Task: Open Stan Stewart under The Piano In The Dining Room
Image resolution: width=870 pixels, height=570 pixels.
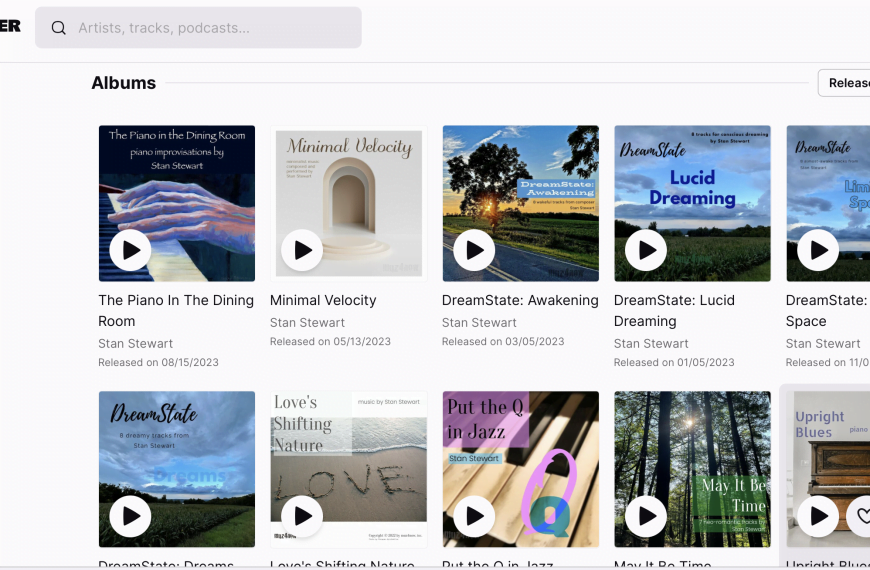Action: tap(135, 344)
